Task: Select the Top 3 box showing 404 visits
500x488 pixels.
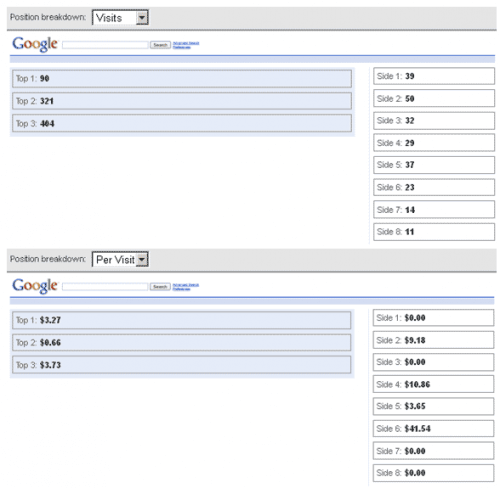Action: 182,123
